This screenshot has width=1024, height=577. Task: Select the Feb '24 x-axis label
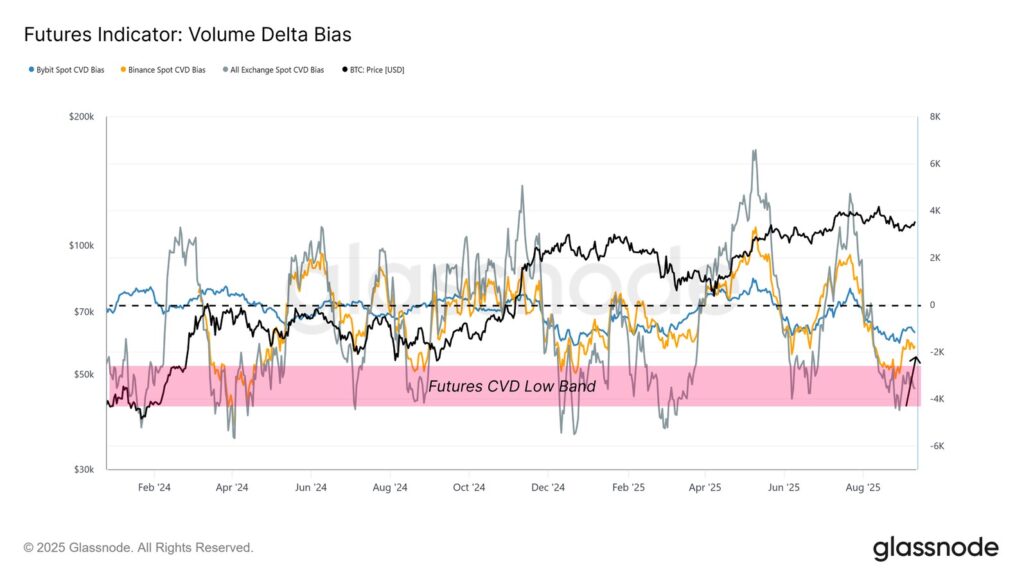tap(153, 488)
